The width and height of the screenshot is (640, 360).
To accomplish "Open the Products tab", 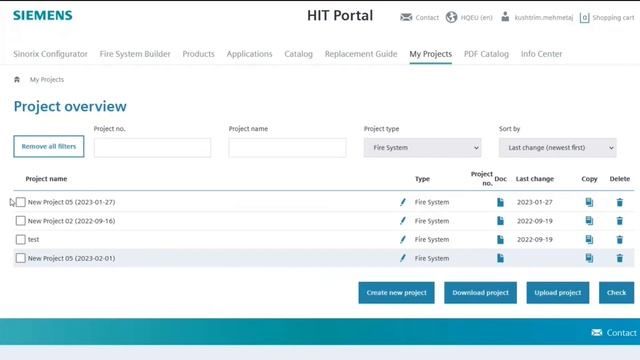I will click(x=198, y=54).
